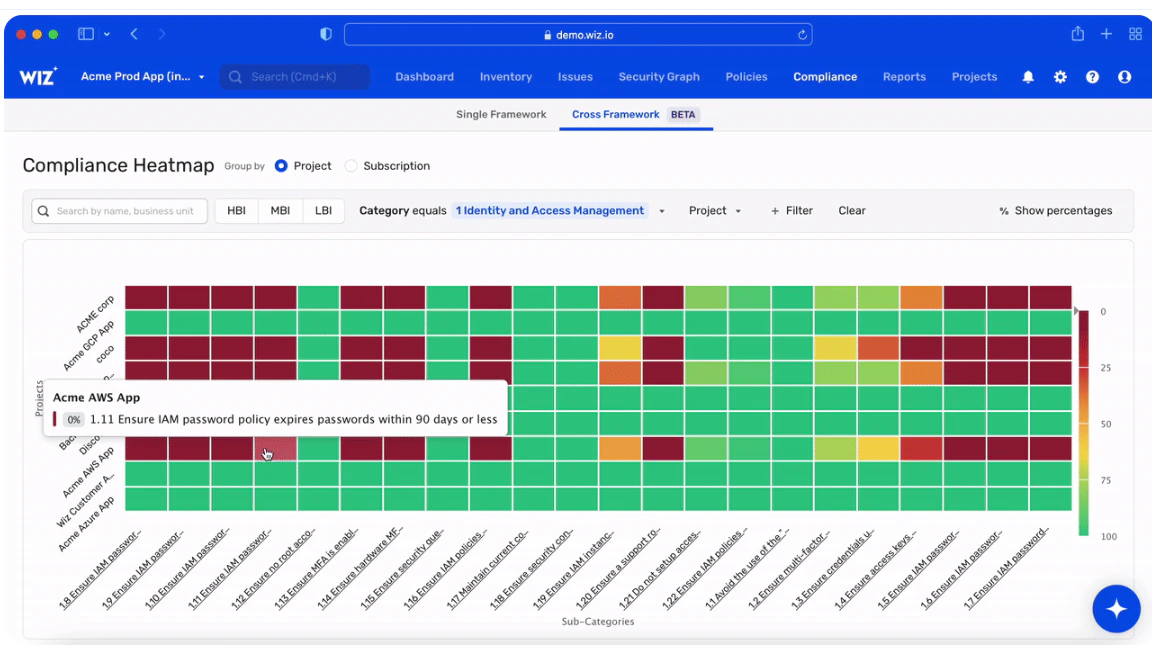Screen dimensions: 1152x656
Task: Click the AI assistant sparkle button
Action: (1116, 608)
